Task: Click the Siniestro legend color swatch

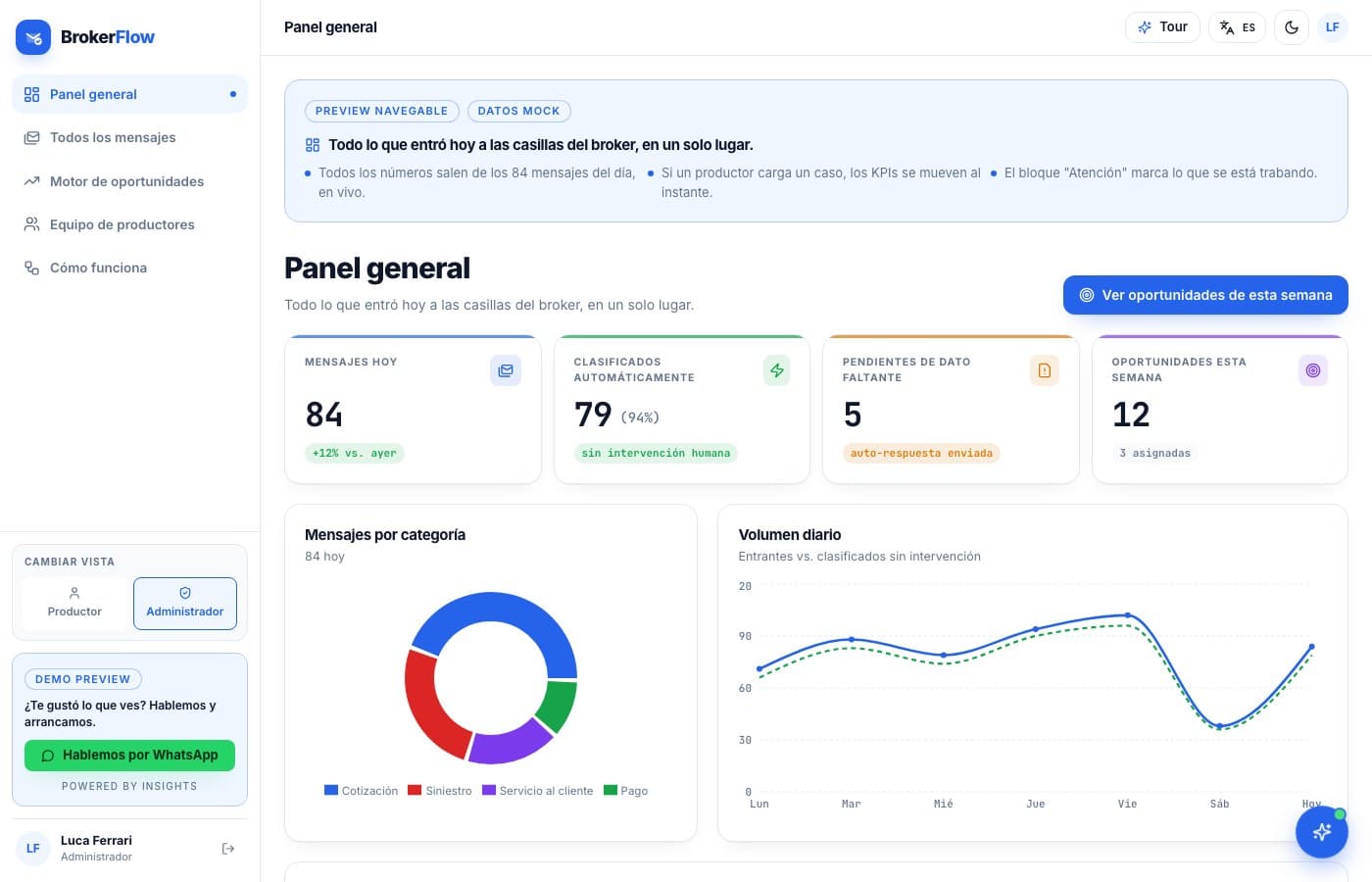Action: pos(415,790)
